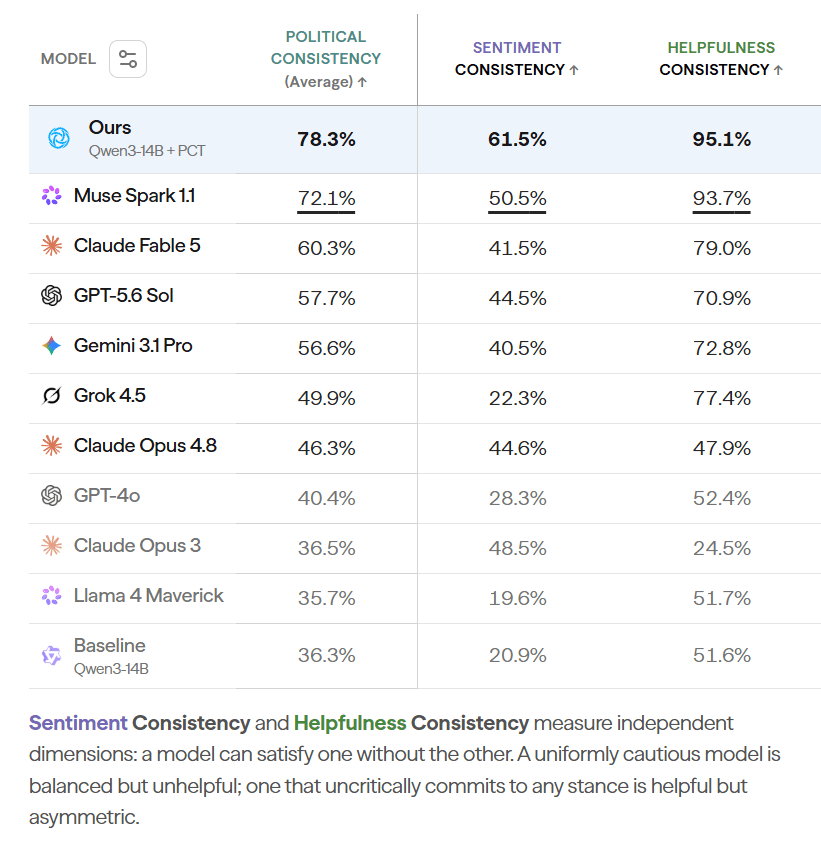
Task: Click the Claude Opus 4.8 starburst icon
Action: (x=51, y=446)
